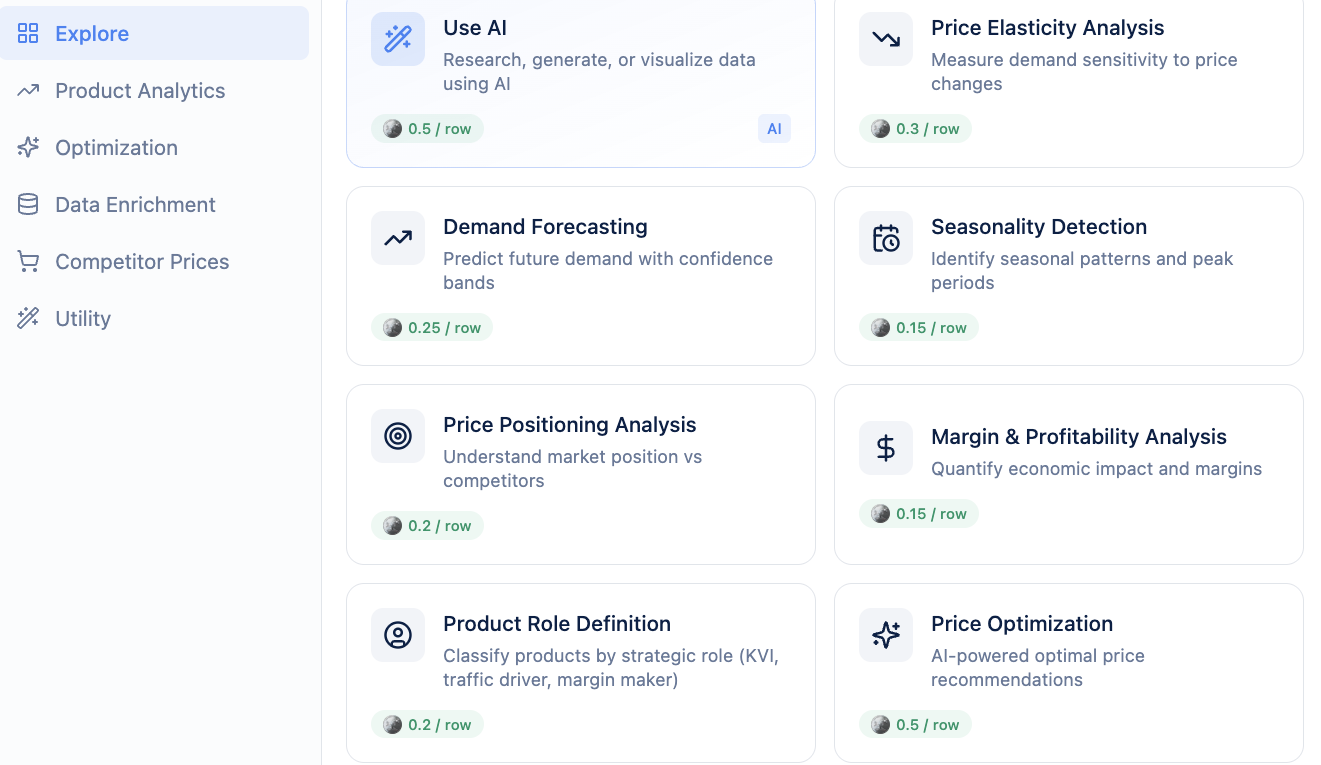Click the Demand Forecasting arrow chart icon
The image size is (1321, 765).
coord(397,238)
